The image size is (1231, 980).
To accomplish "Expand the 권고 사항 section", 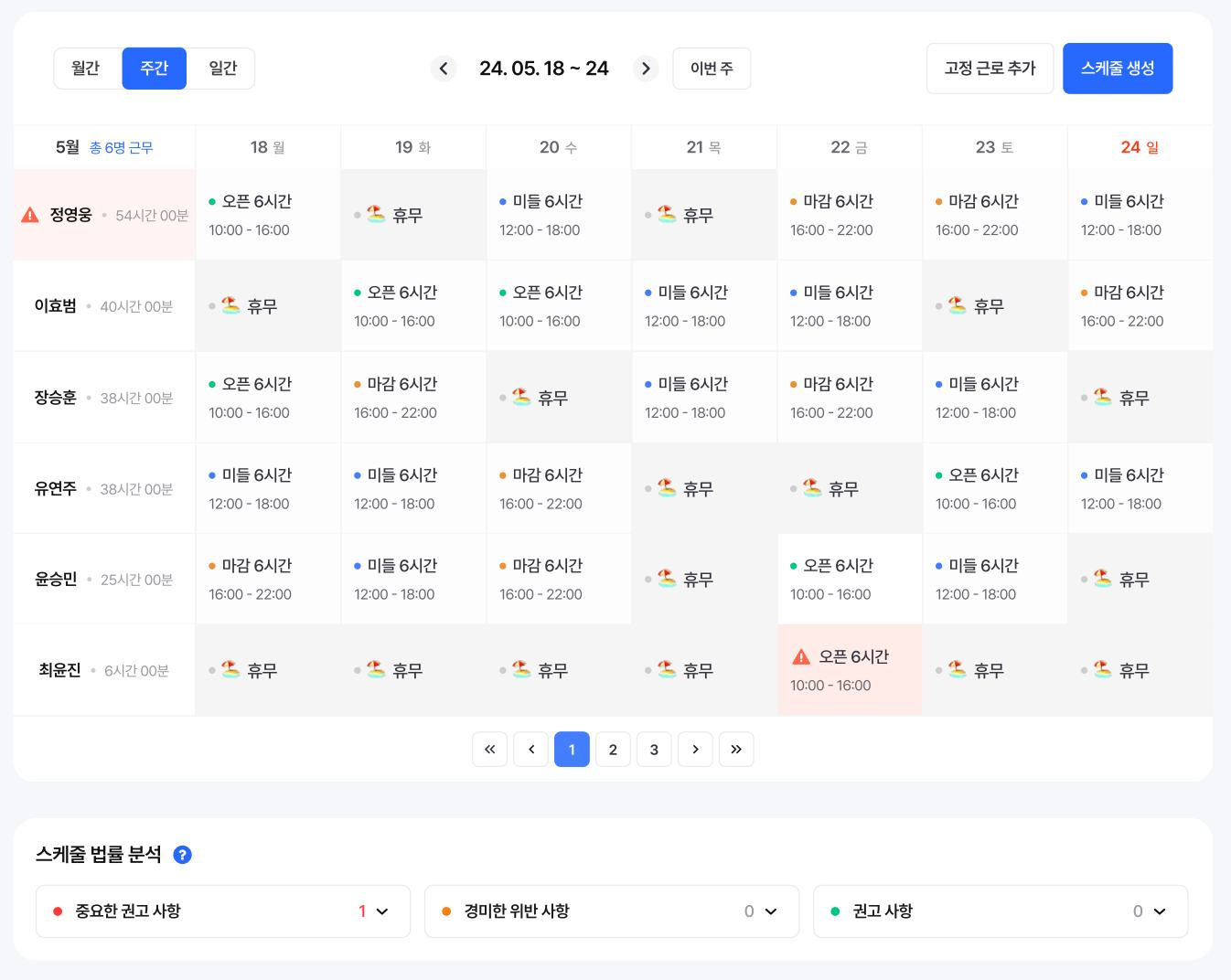I will click(1160, 911).
